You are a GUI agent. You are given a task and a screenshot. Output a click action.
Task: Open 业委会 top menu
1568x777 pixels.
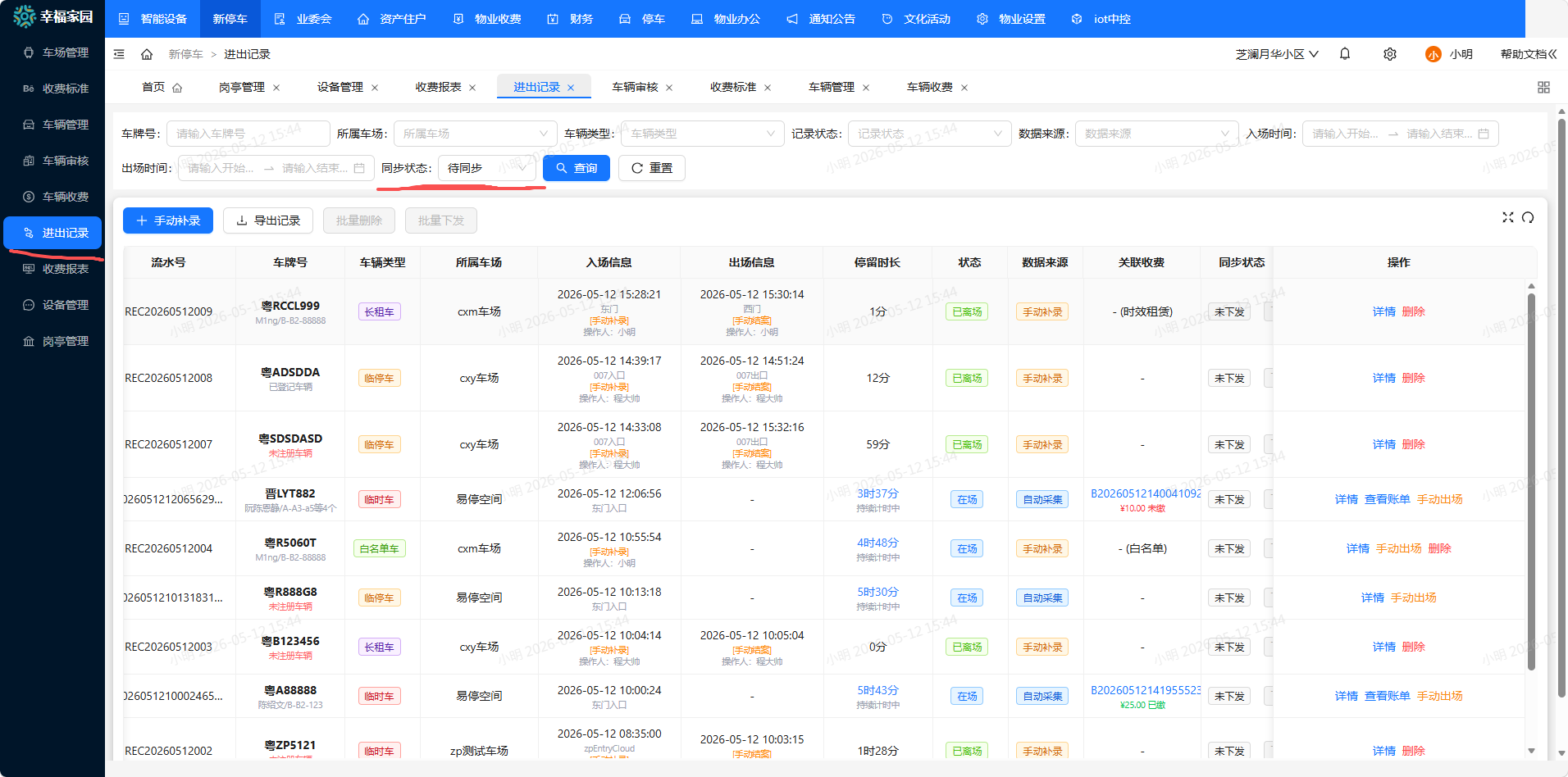pos(303,19)
